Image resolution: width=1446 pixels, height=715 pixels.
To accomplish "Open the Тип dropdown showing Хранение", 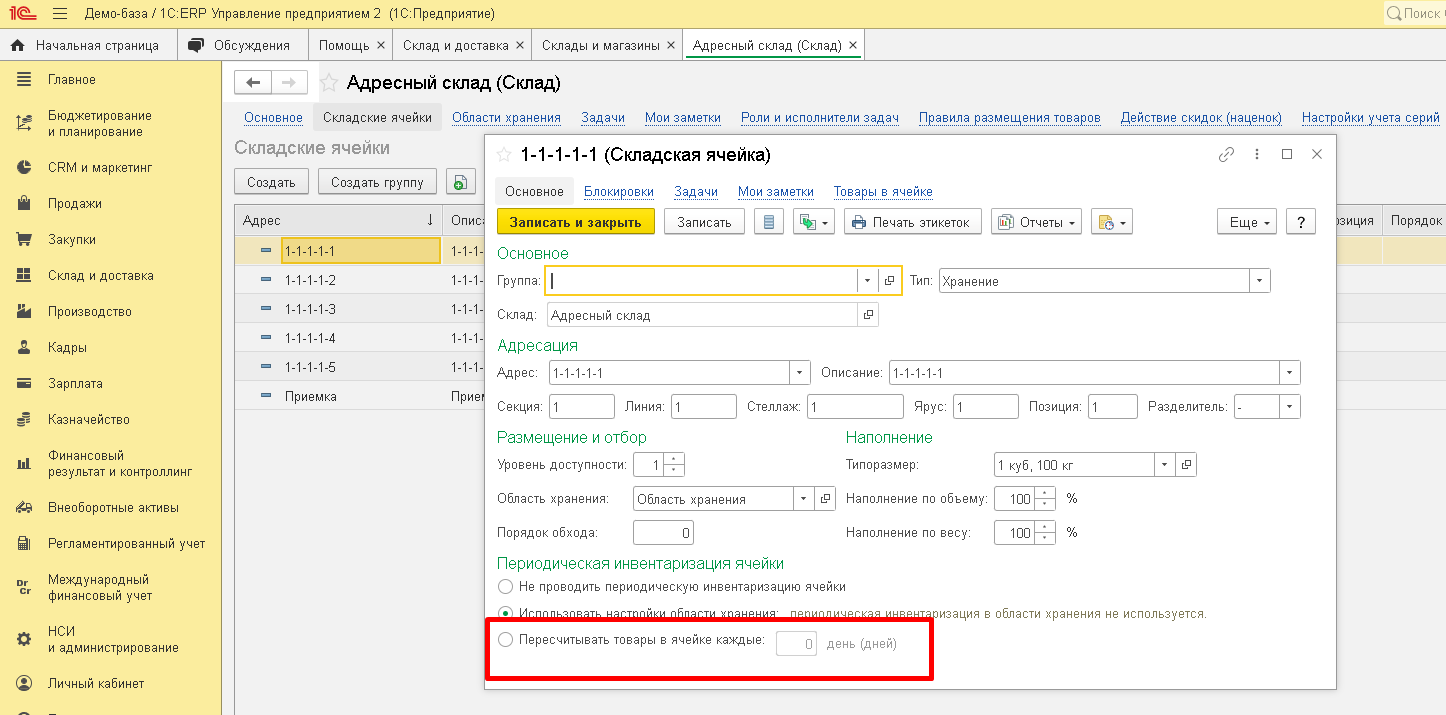I will tap(1260, 281).
